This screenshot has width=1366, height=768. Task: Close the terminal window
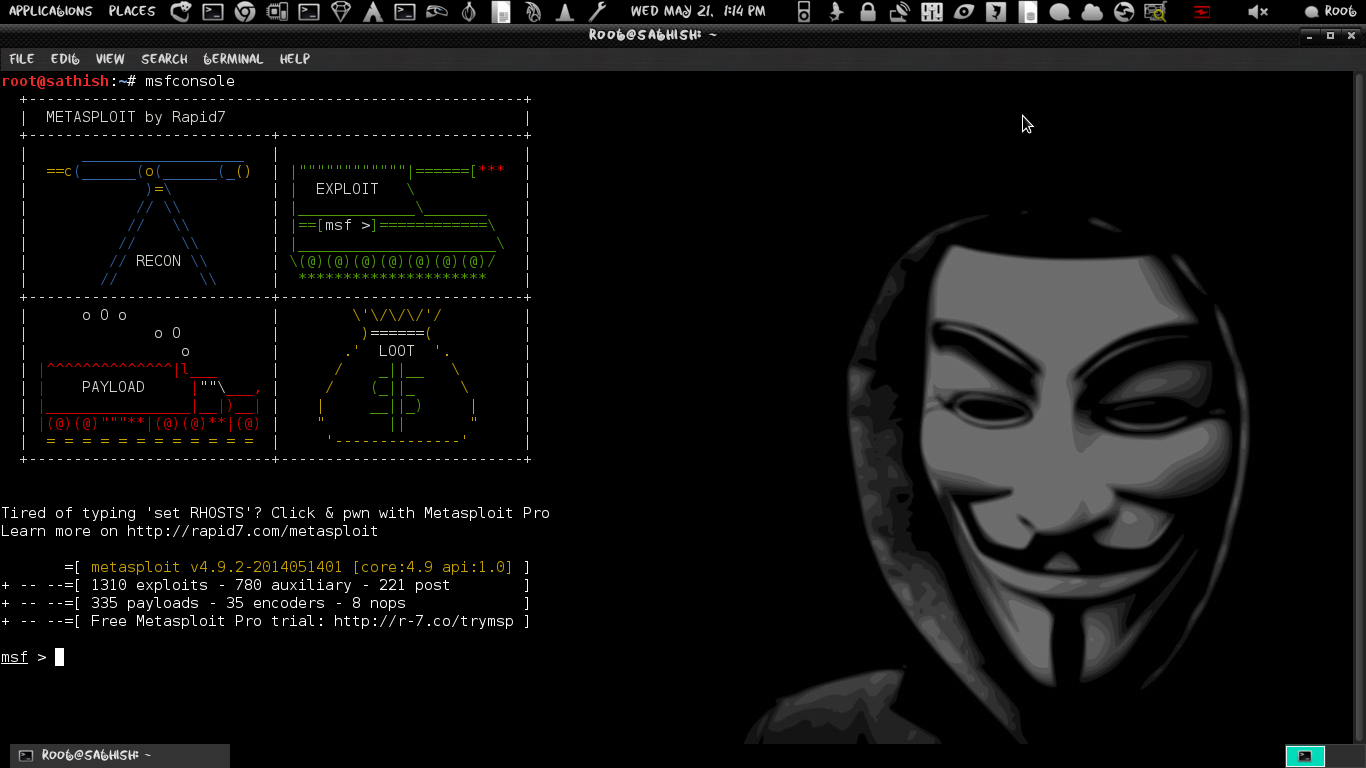[x=1350, y=35]
